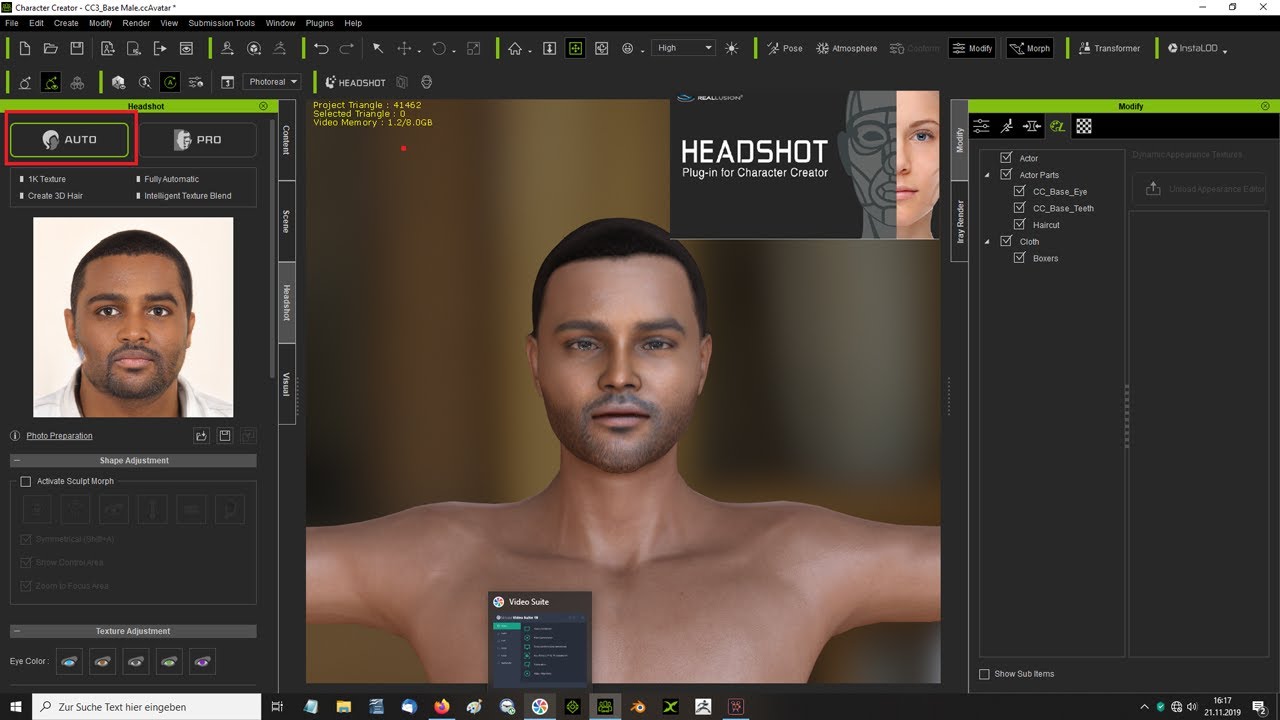Viewport: 1280px width, 720px height.
Task: Launch the Headshot plug-in from toolbar
Action: [x=354, y=82]
